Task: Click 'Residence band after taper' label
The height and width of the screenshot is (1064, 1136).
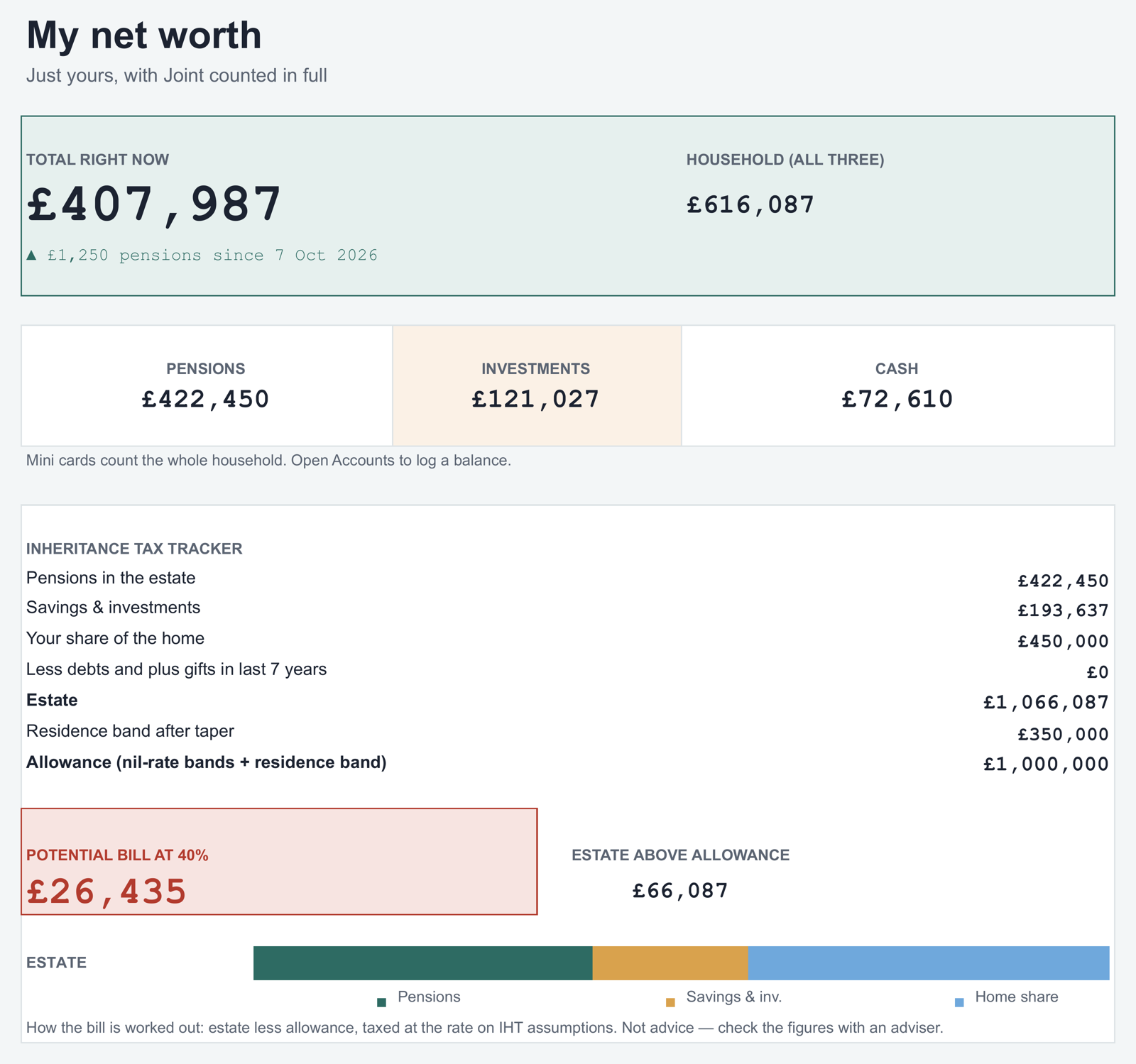Action: point(130,731)
